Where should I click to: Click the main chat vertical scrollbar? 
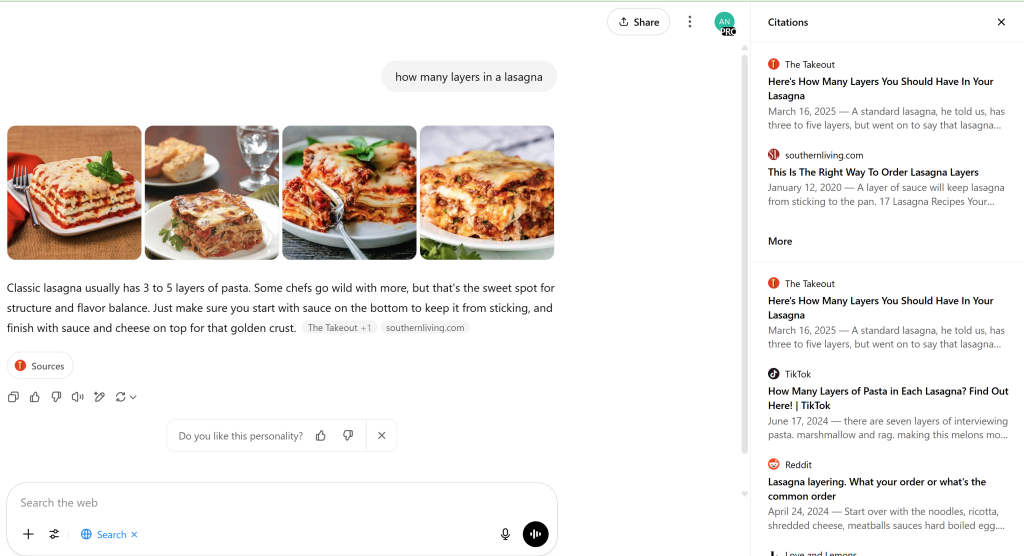pyautogui.click(x=744, y=253)
